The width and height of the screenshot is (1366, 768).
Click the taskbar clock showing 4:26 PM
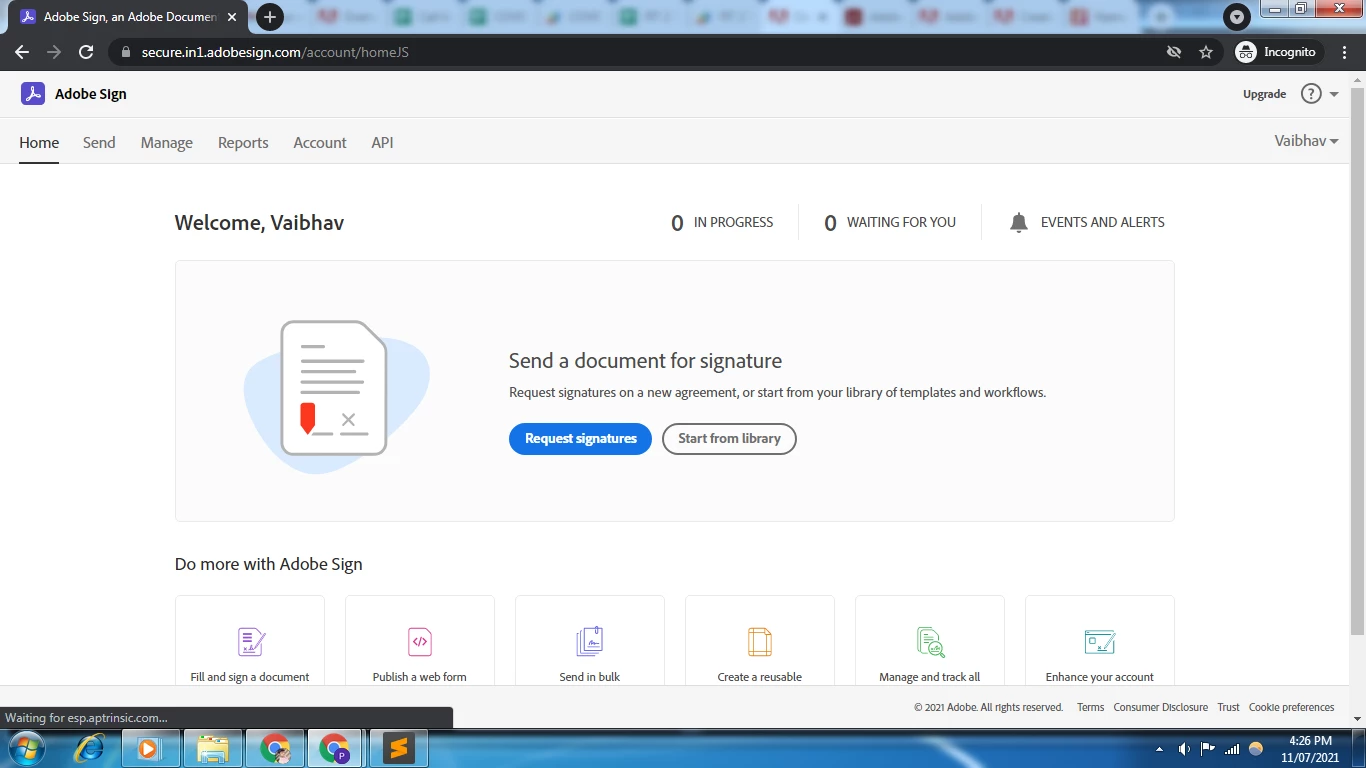click(x=1310, y=749)
